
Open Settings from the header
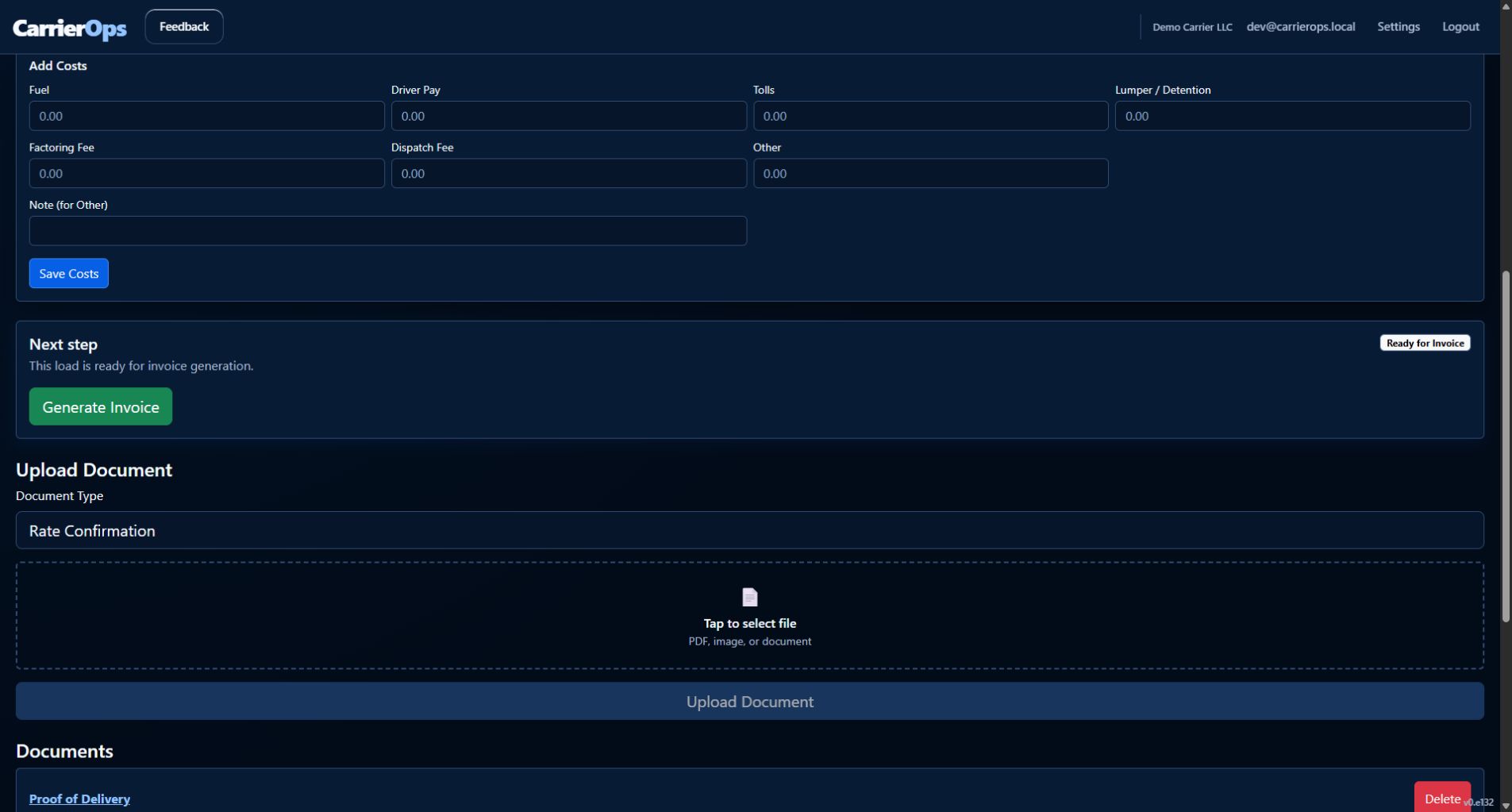click(x=1398, y=27)
